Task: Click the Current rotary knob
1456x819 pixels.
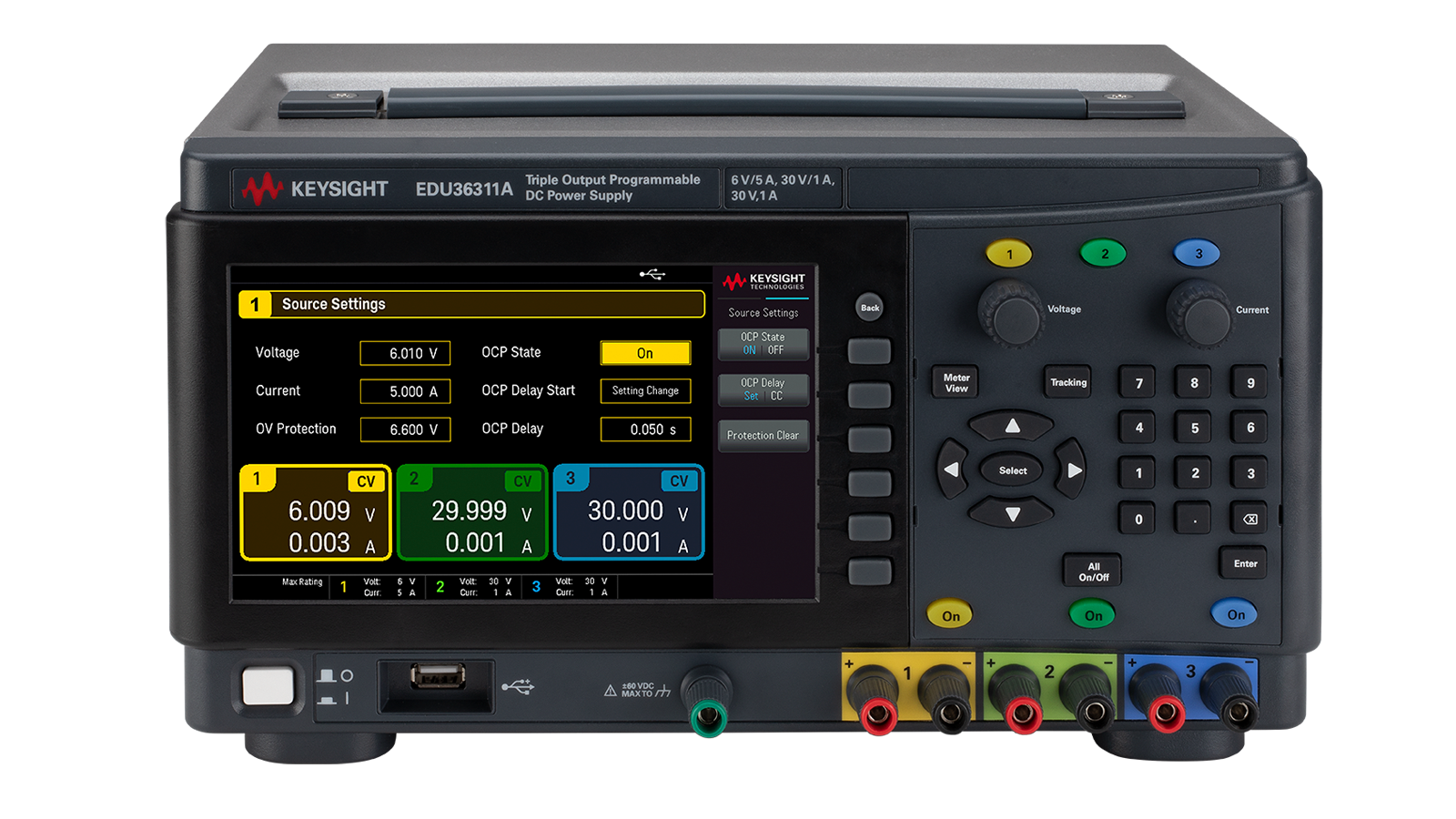Action: pyautogui.click(x=1199, y=313)
